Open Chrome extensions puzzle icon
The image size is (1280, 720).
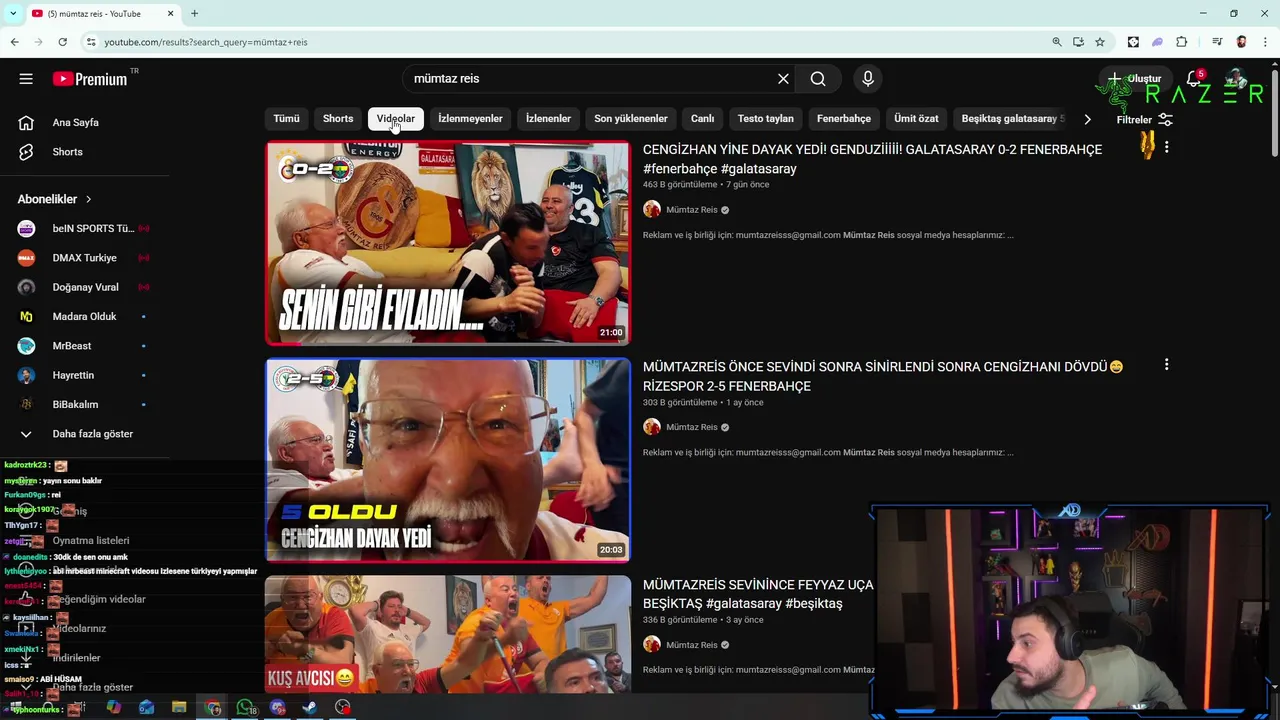[1182, 42]
